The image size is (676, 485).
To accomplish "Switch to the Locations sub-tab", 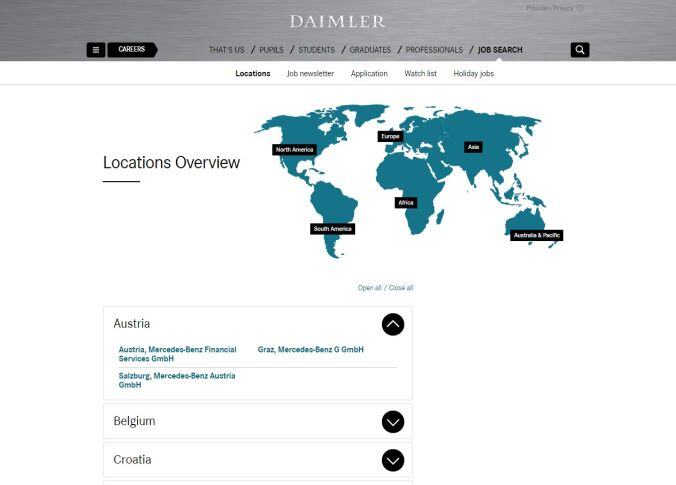I will (x=253, y=74).
